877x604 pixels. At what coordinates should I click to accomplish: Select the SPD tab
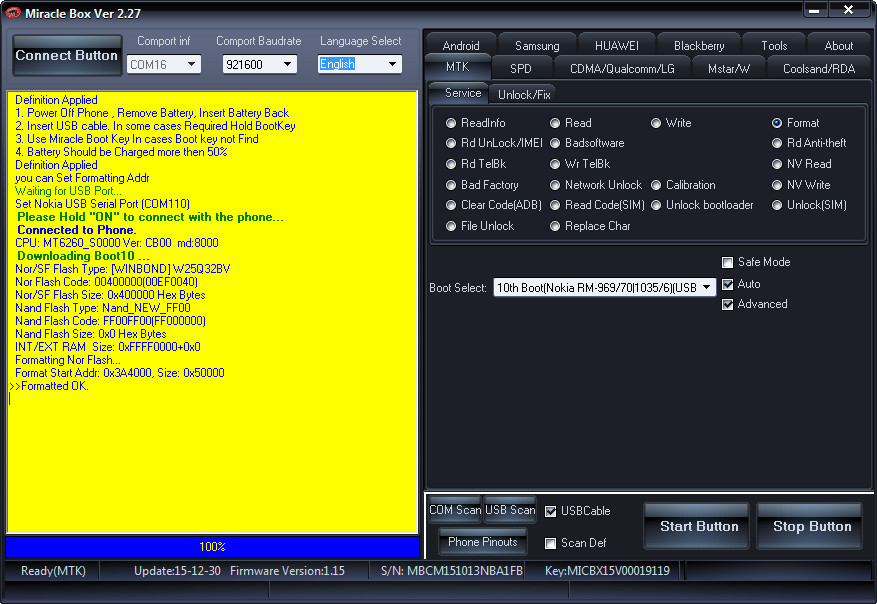pyautogui.click(x=521, y=69)
